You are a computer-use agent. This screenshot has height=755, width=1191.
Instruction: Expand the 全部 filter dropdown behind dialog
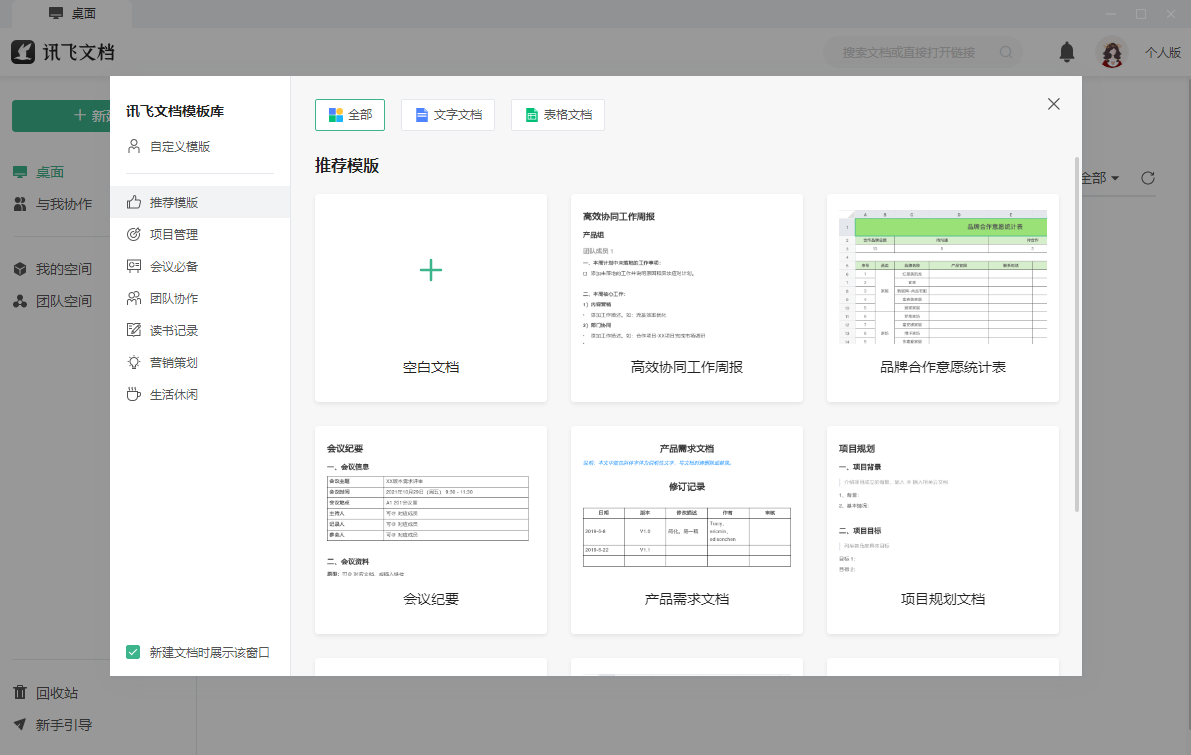coord(1099,178)
